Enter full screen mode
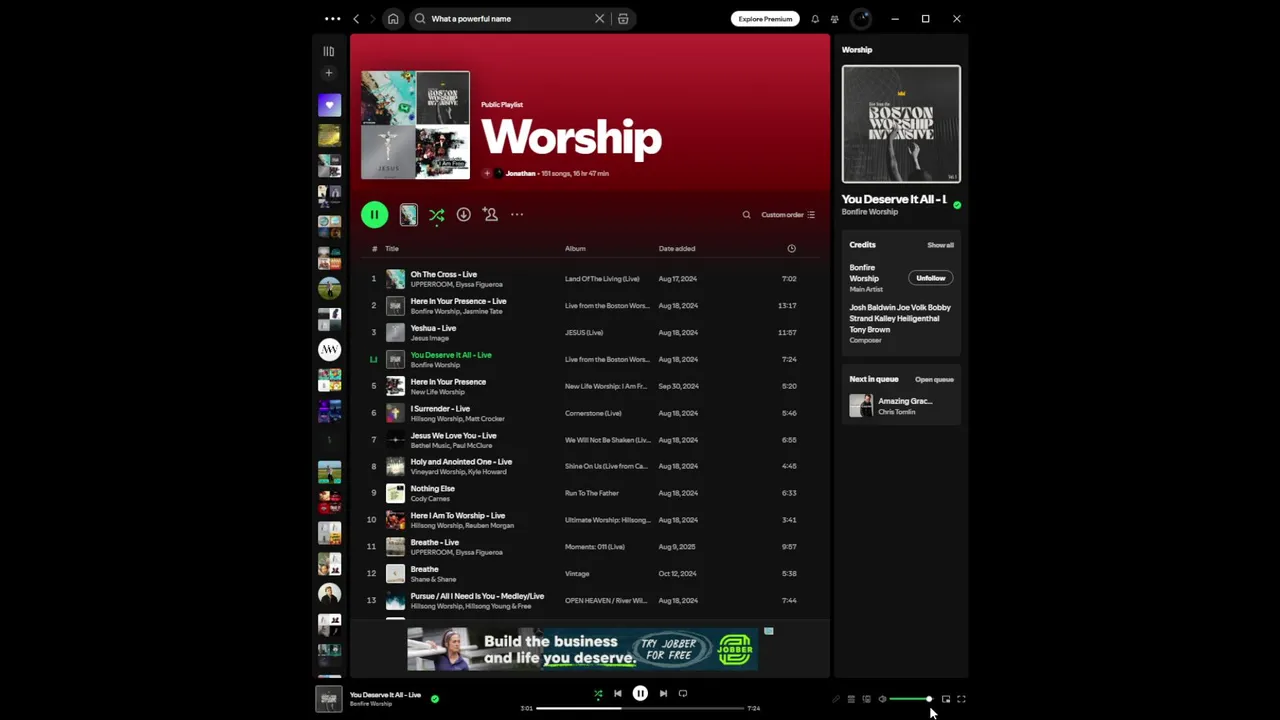The image size is (1280, 720). click(961, 699)
